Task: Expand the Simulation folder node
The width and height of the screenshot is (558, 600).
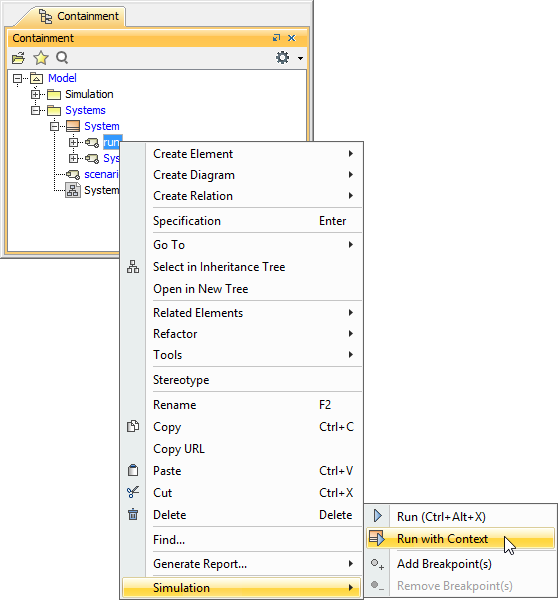Action: click(x=36, y=94)
